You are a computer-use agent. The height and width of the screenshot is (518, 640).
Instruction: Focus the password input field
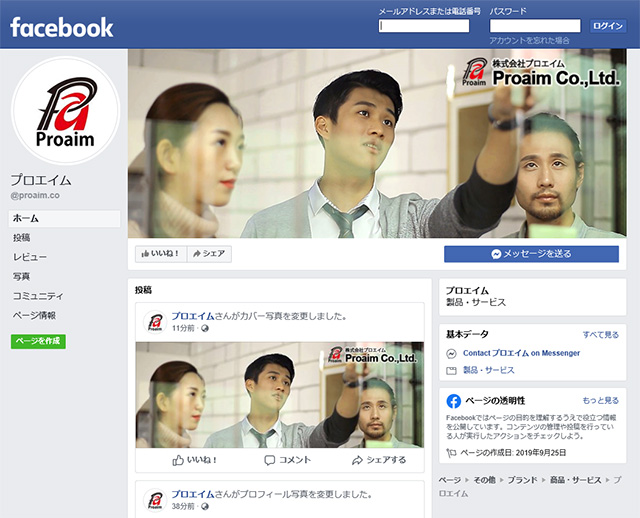coord(535,26)
